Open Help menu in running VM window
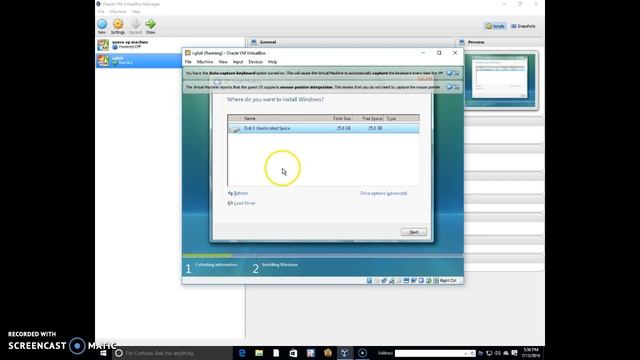The image size is (640, 360). [x=272, y=62]
